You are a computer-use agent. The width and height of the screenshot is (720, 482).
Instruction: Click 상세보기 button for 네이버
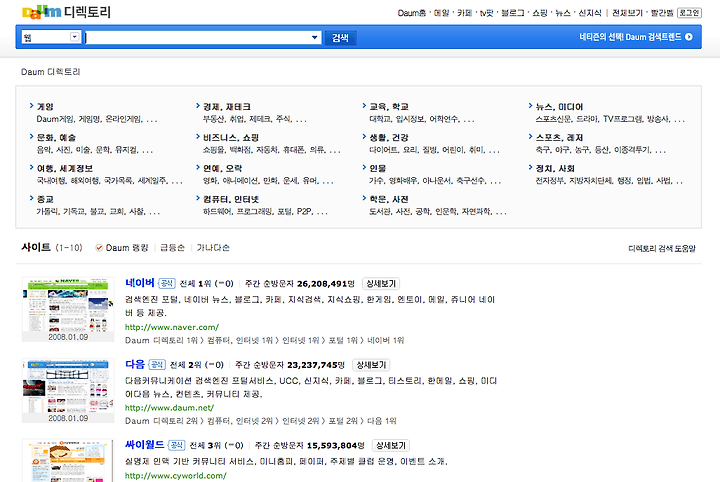381,284
